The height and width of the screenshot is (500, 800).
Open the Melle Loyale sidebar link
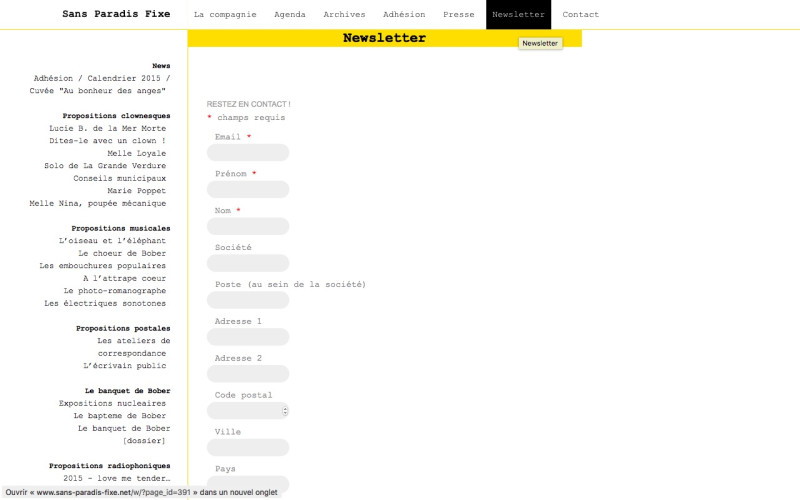pos(136,153)
